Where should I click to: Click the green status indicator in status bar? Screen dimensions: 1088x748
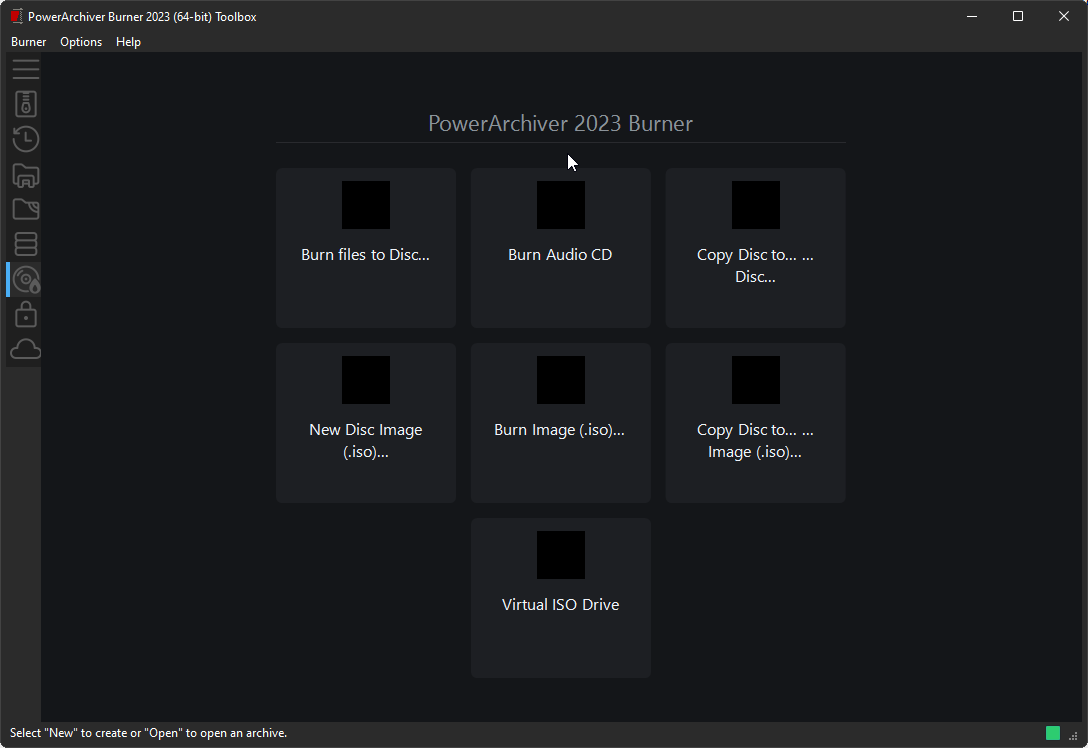coord(1053,733)
